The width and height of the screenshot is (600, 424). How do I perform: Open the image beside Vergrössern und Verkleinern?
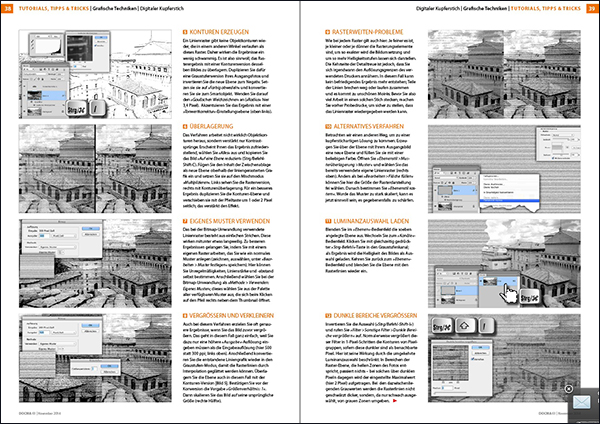point(95,358)
